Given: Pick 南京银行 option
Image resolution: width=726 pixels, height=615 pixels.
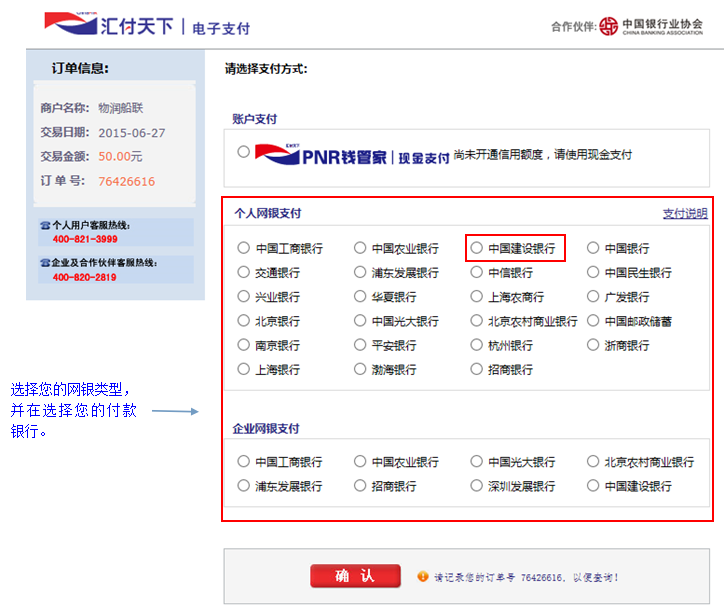Looking at the screenshot, I should pyautogui.click(x=244, y=345).
